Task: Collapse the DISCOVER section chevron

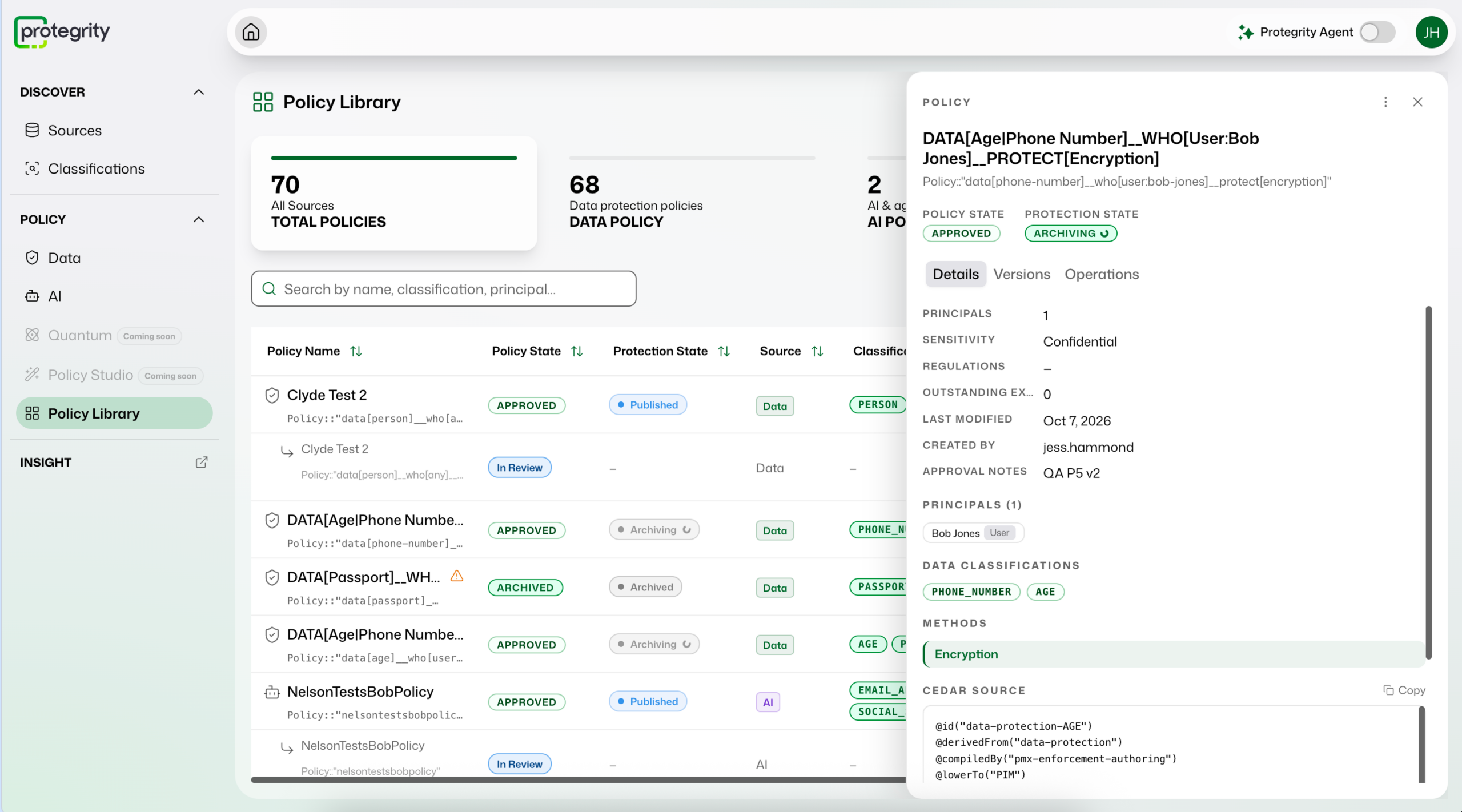Action: (x=199, y=92)
